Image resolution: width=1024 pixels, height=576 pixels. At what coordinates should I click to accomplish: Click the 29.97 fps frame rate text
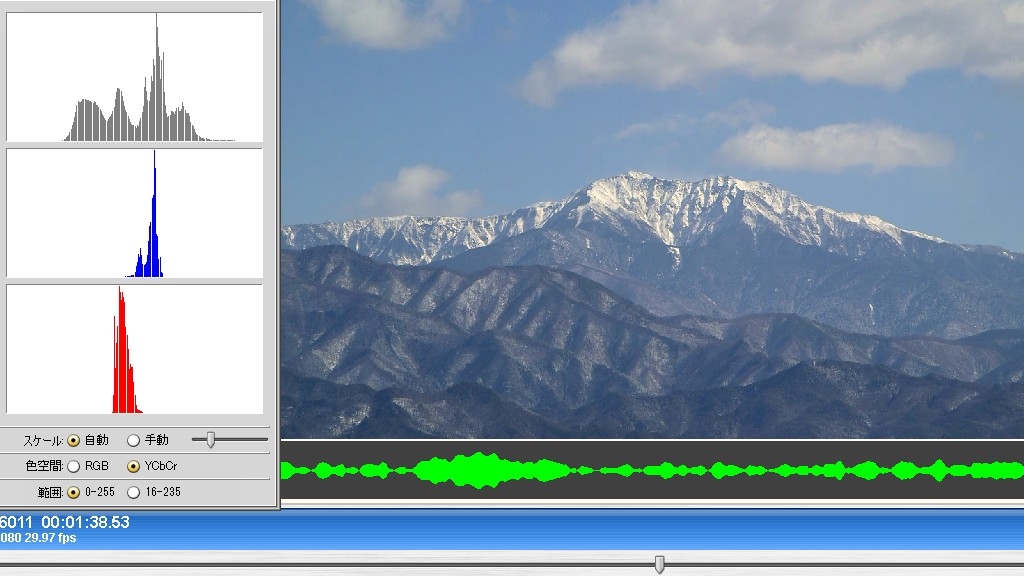click(x=50, y=538)
